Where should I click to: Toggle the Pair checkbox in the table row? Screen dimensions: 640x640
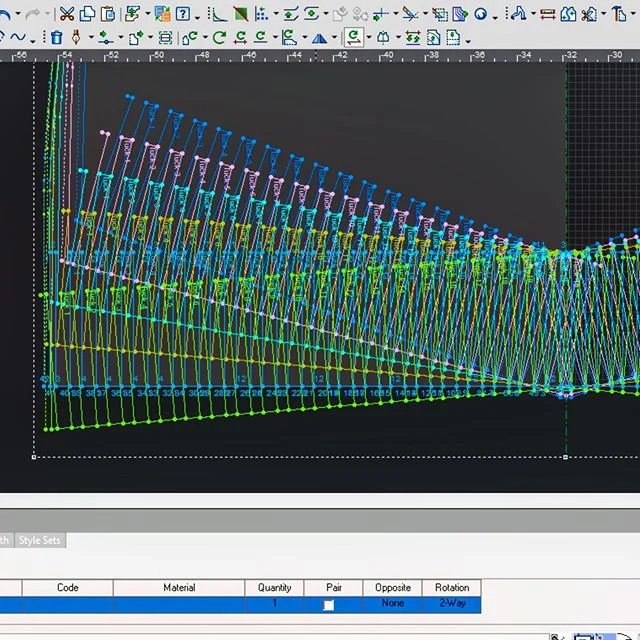point(328,605)
